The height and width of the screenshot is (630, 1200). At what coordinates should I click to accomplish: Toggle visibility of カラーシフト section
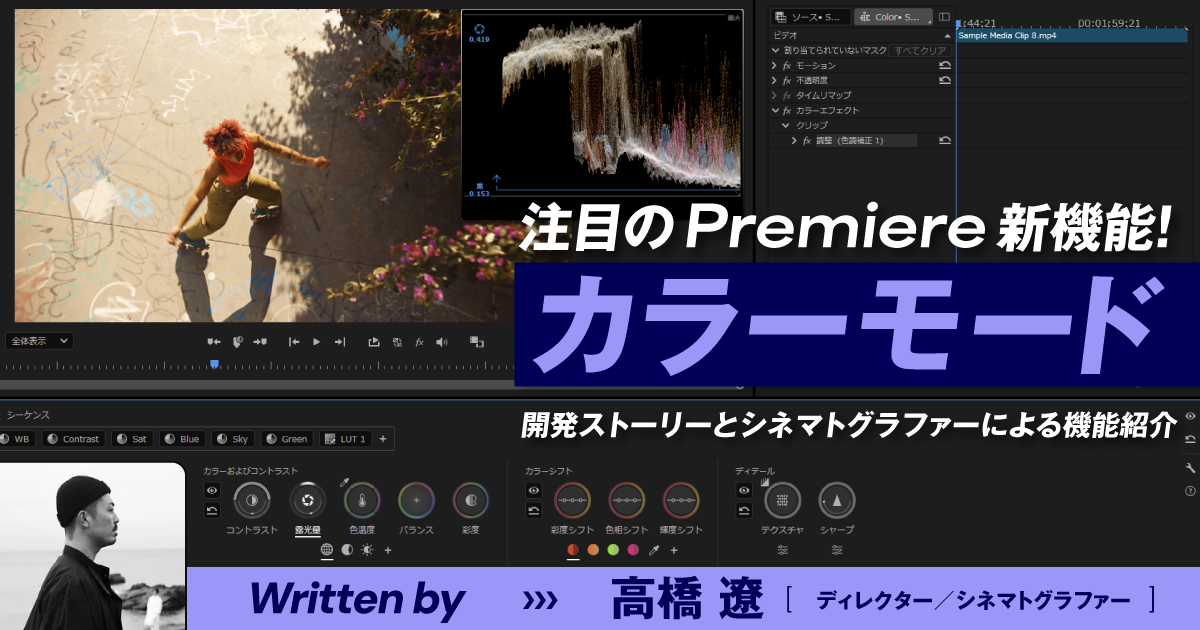click(534, 490)
